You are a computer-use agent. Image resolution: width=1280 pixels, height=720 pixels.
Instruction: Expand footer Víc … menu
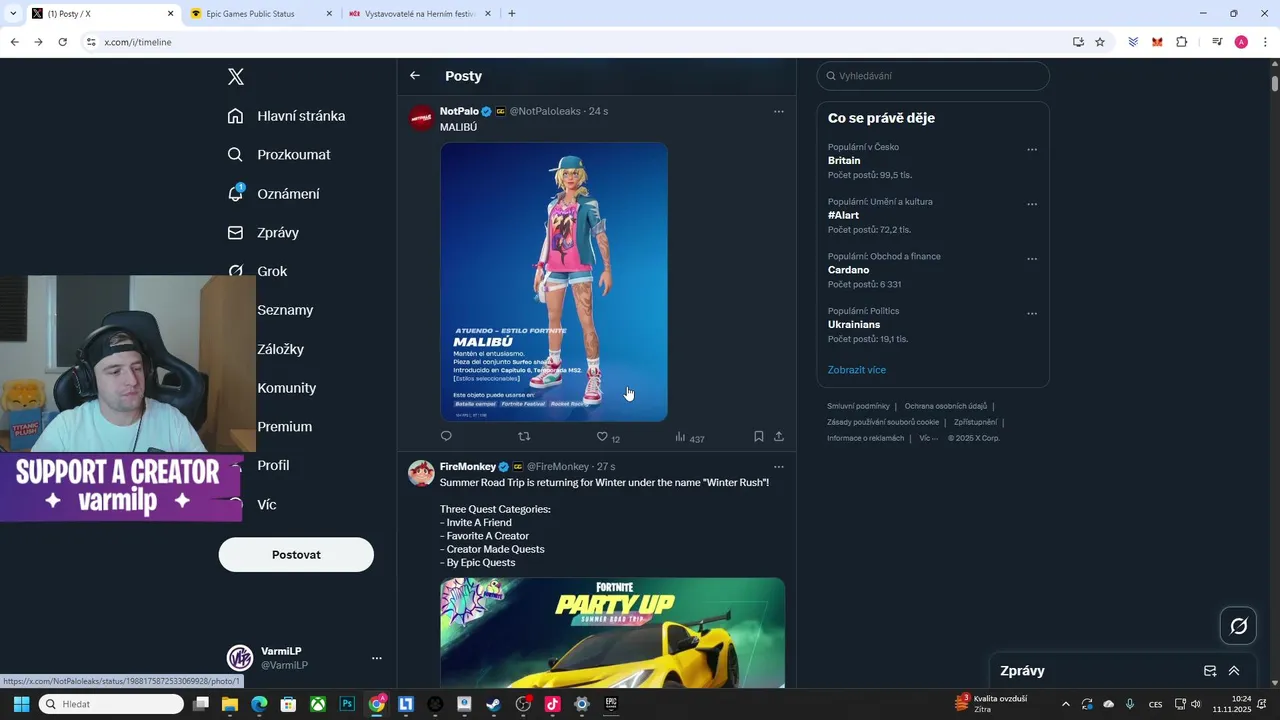(x=929, y=438)
